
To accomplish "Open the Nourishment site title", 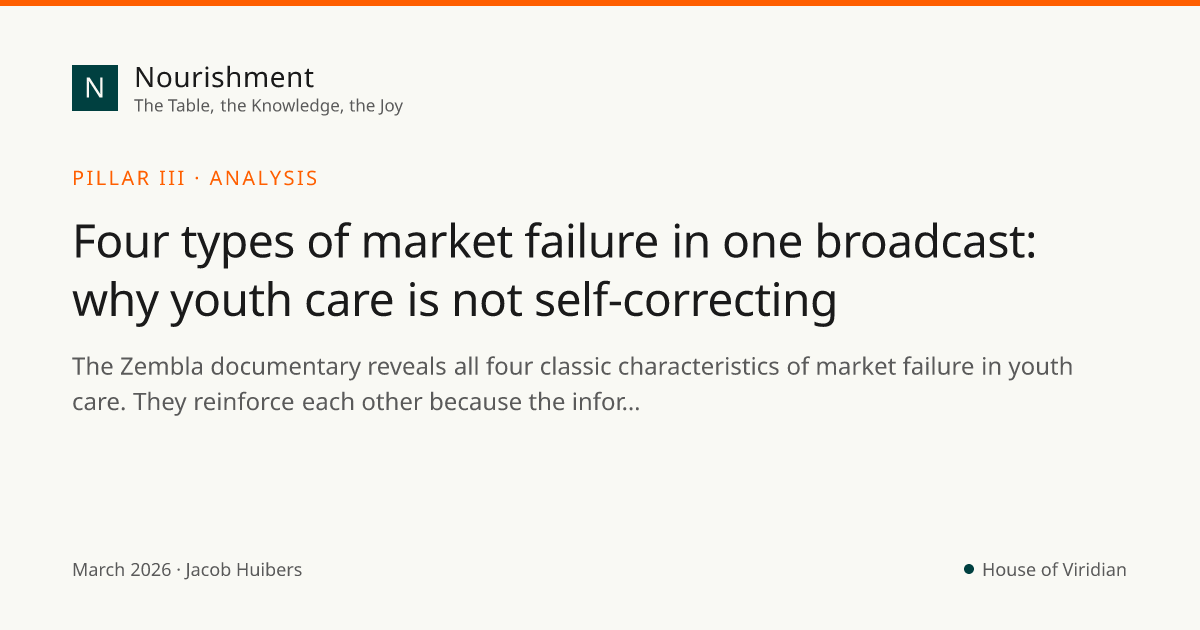I will (224, 77).
